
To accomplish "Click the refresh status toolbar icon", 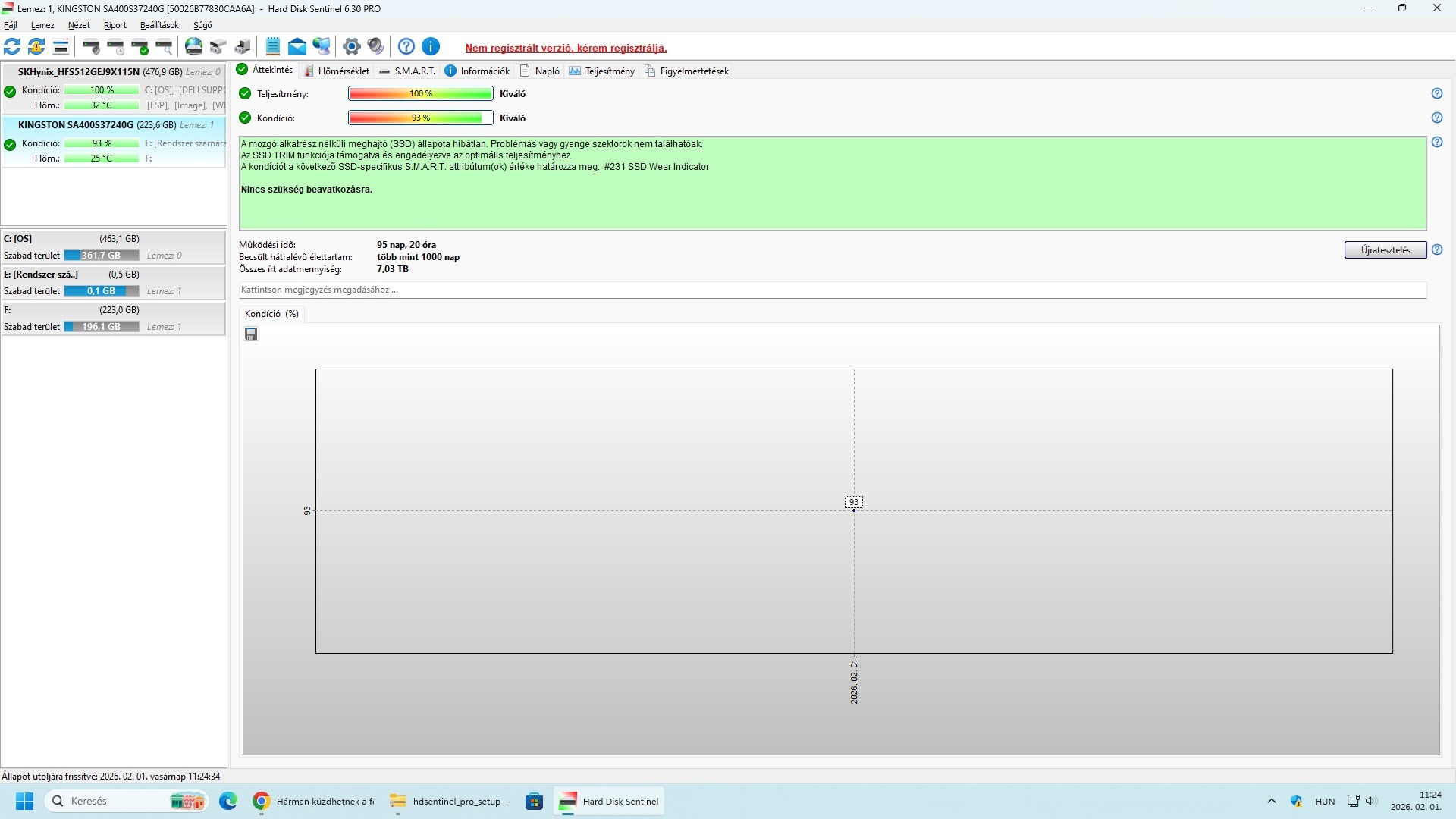I will pos(12,46).
